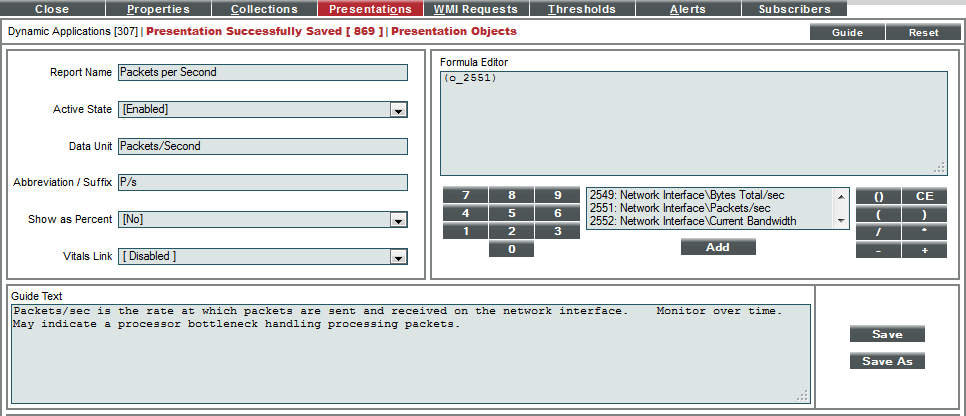The image size is (966, 416).
Task: Click the Reset button
Action: (x=923, y=32)
